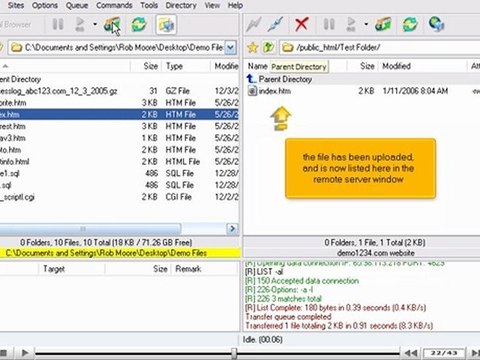The image size is (480, 360).
Task: Click the 22/43 slide counter
Action: [444, 353]
